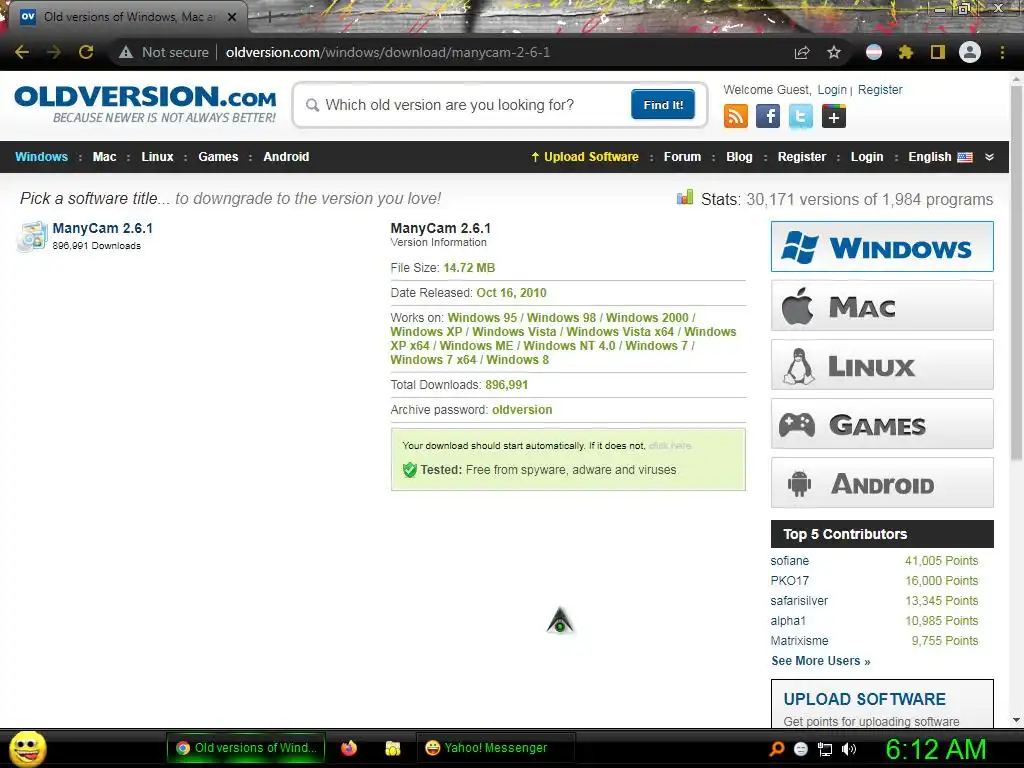1024x768 pixels.
Task: Open the ManyCam 2.6.1 title link
Action: pyautogui.click(x=103, y=228)
